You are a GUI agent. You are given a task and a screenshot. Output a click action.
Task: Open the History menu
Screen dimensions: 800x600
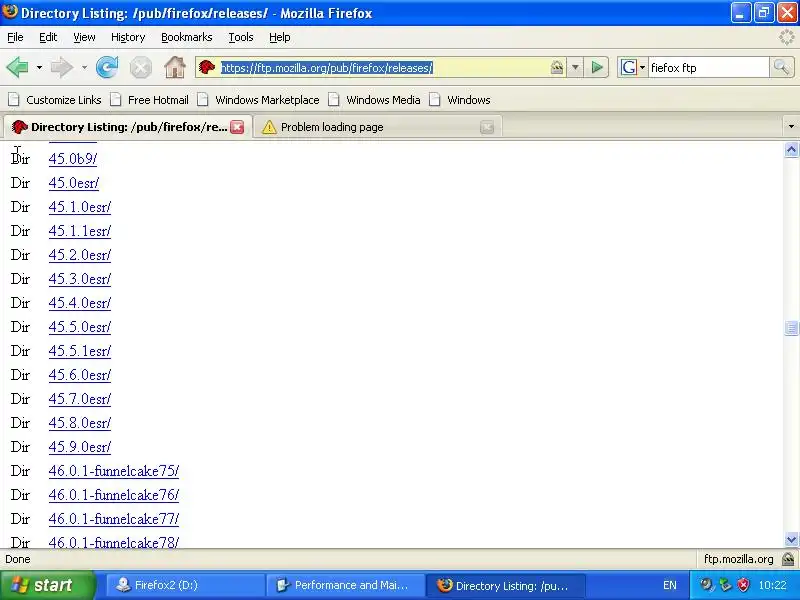tap(128, 37)
